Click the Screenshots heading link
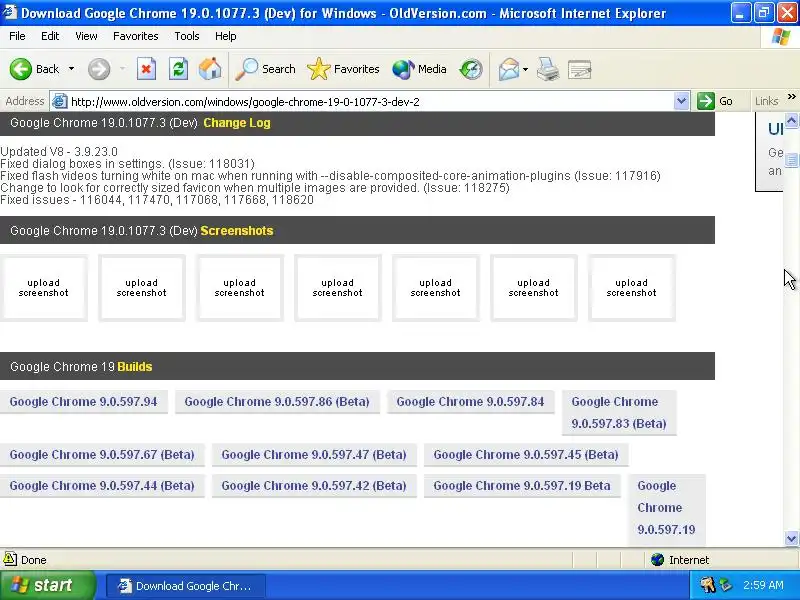Screen dimensions: 800x600 (x=237, y=231)
